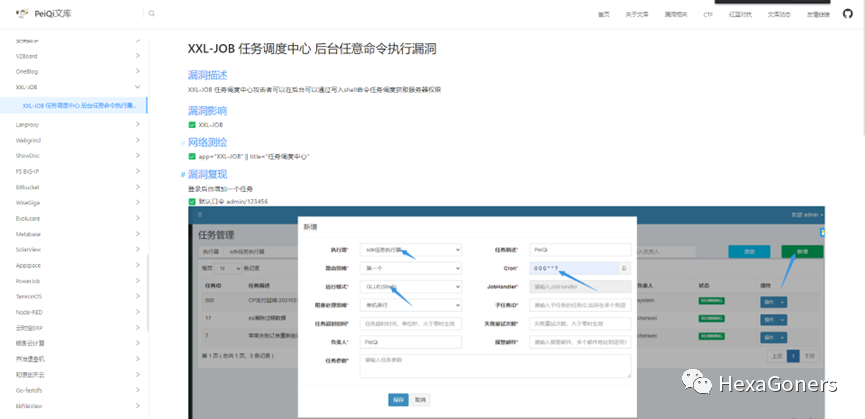Open the 执行器 dropdown in 新增 dialog

[410, 250]
